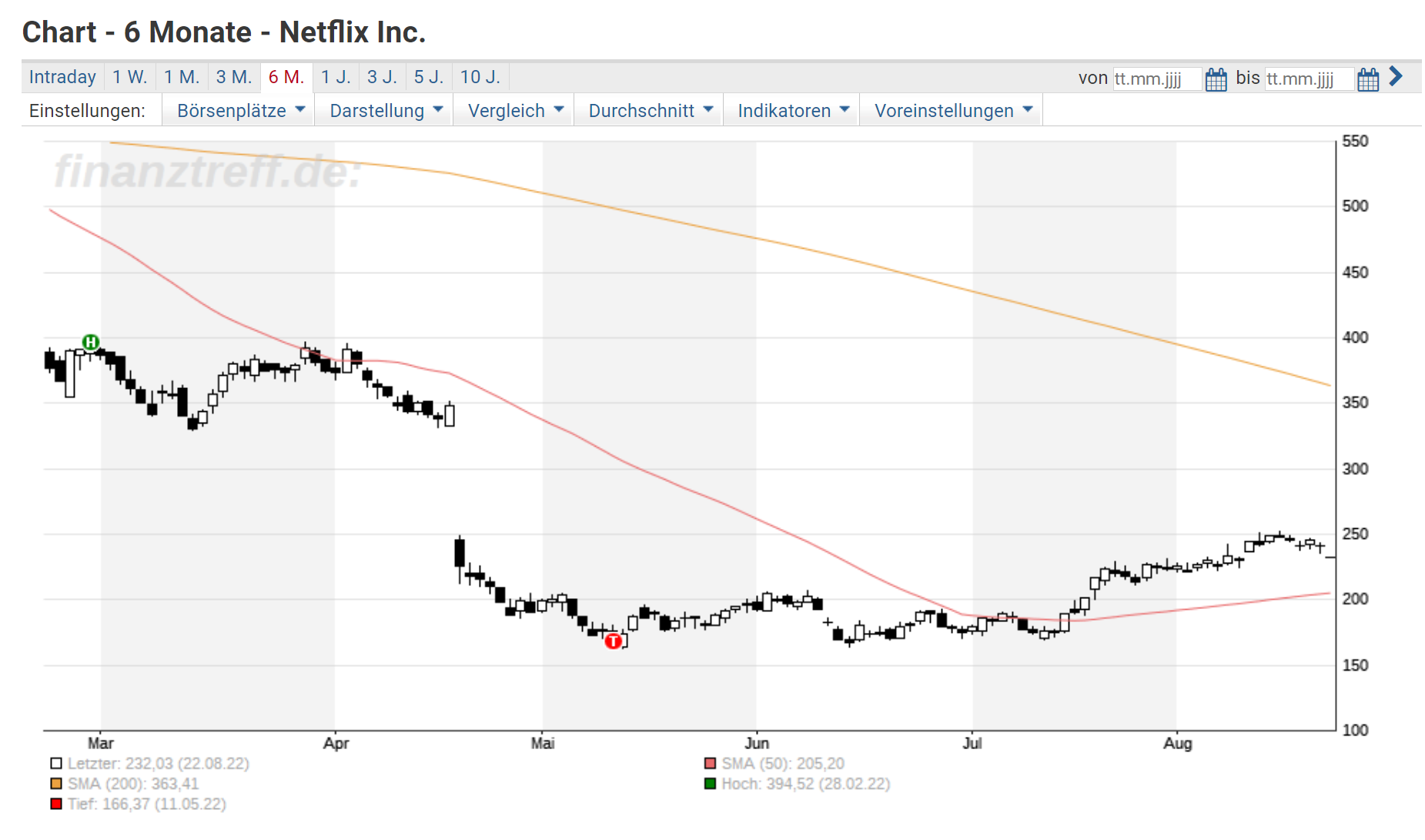
Task: Click the 400 y-axis value
Action: 1355,337
